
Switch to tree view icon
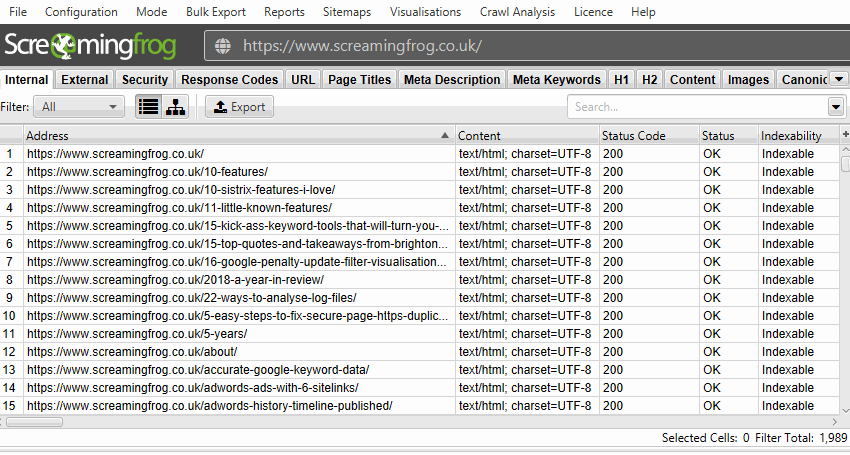pos(174,107)
